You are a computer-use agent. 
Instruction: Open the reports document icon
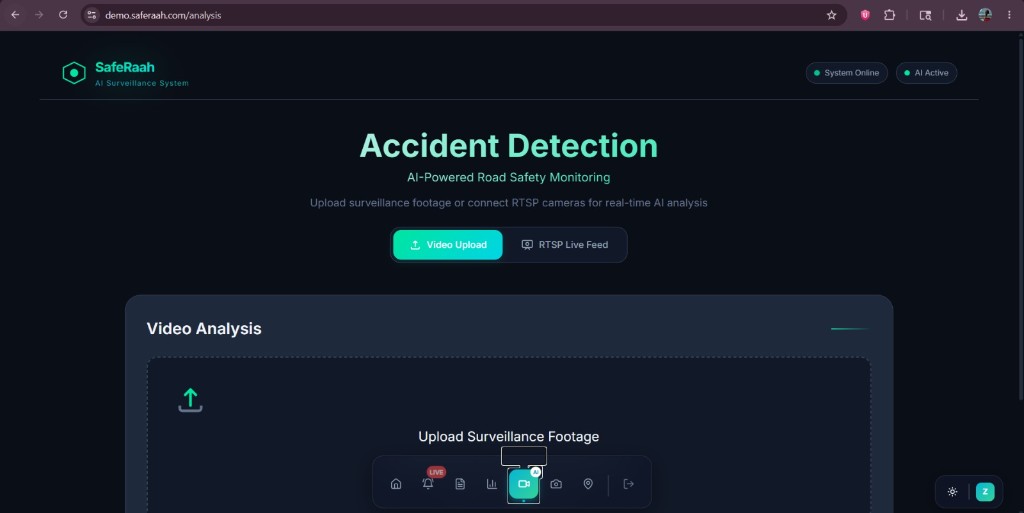(x=460, y=484)
